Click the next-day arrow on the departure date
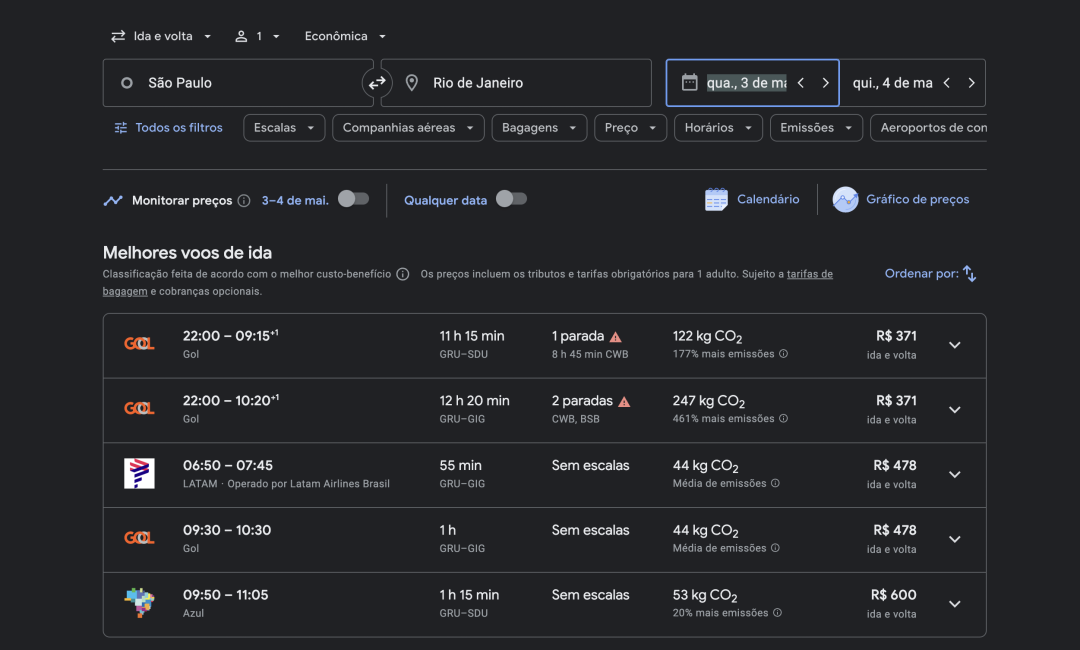 [826, 83]
